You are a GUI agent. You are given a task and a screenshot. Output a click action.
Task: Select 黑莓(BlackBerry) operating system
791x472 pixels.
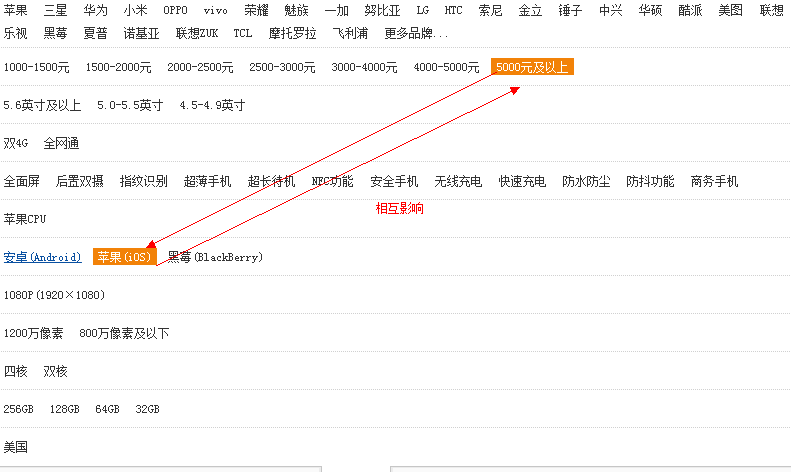coord(215,257)
